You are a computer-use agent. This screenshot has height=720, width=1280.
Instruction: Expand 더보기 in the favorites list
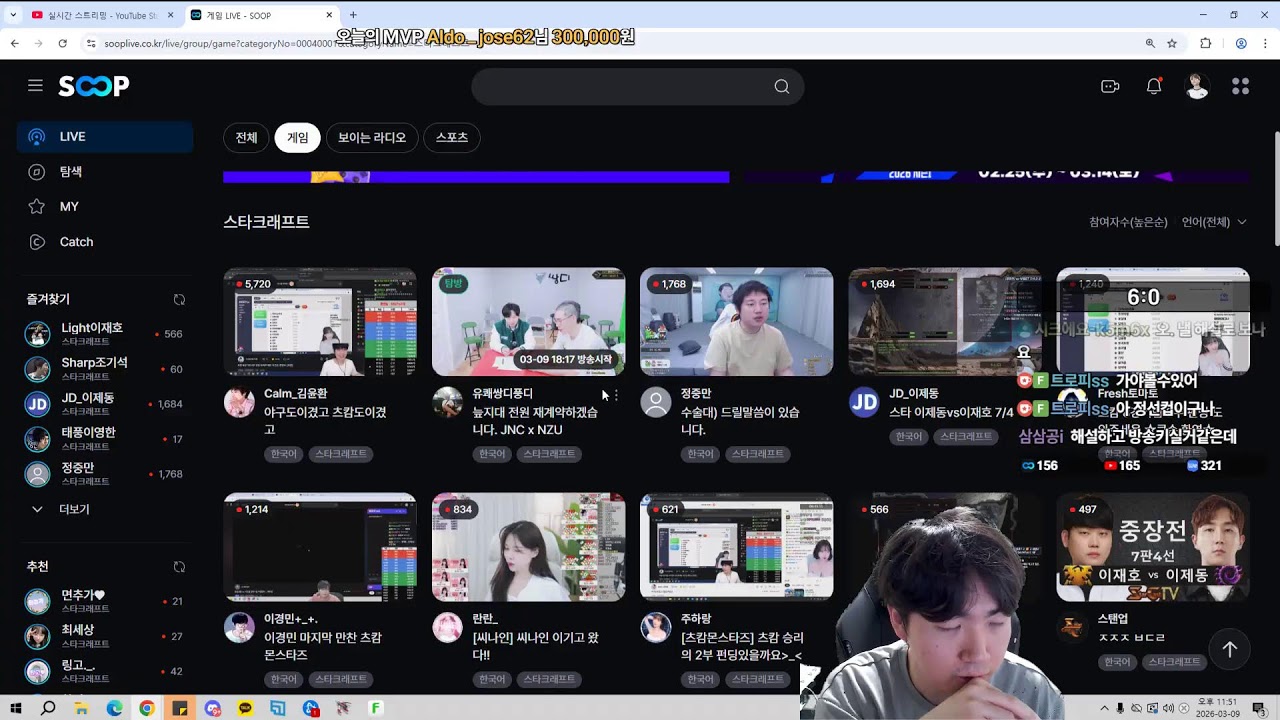pos(61,509)
